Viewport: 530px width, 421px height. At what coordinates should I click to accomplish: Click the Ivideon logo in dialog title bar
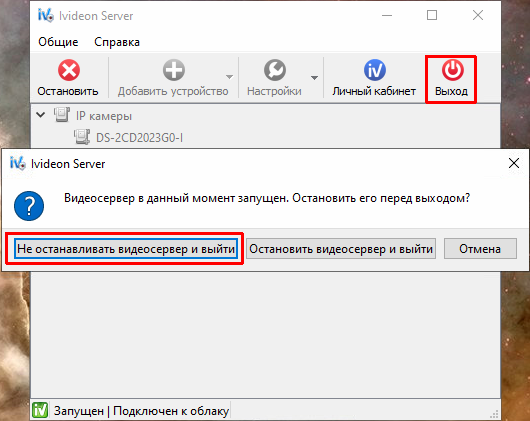pyautogui.click(x=18, y=164)
